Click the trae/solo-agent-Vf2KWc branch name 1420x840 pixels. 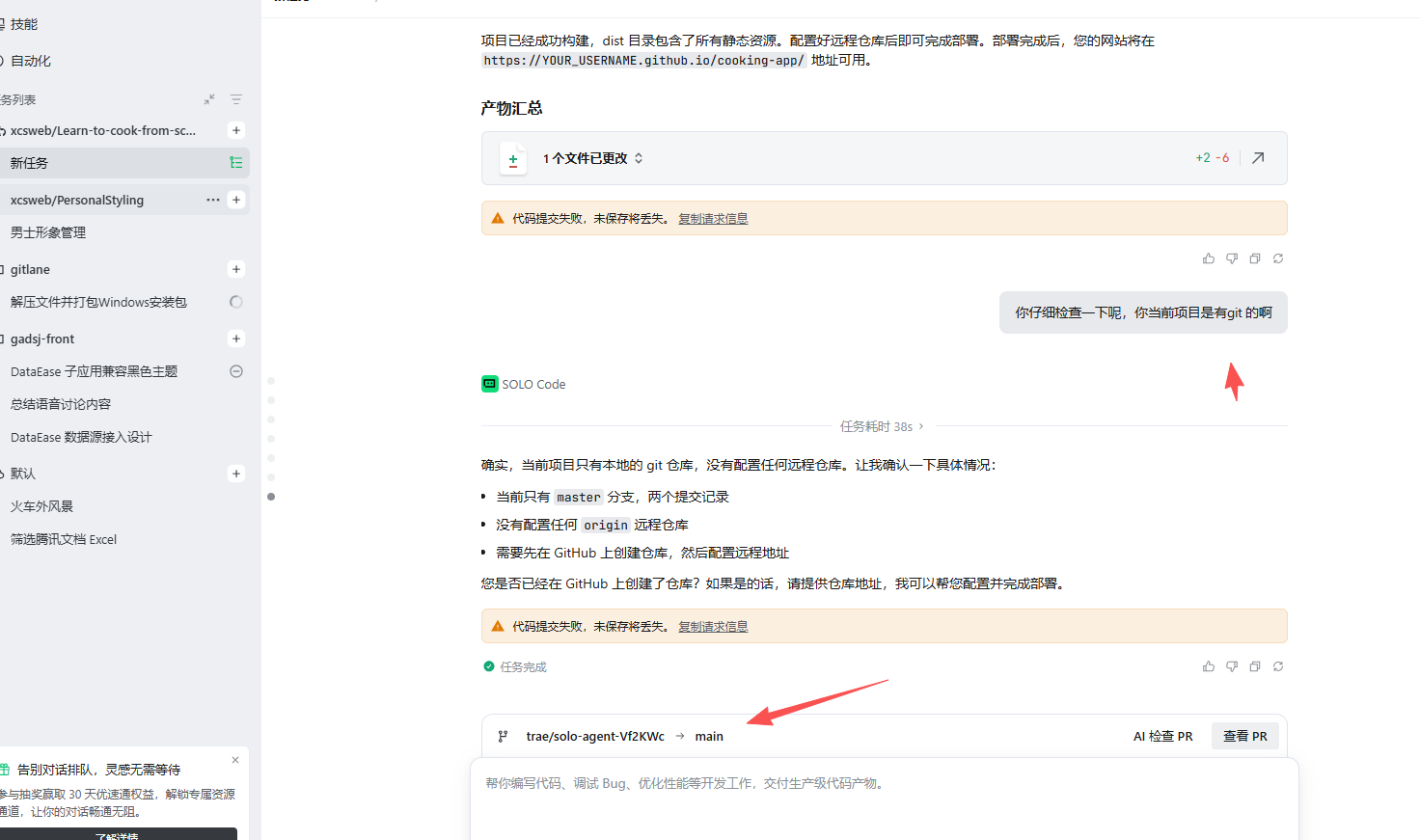click(595, 736)
